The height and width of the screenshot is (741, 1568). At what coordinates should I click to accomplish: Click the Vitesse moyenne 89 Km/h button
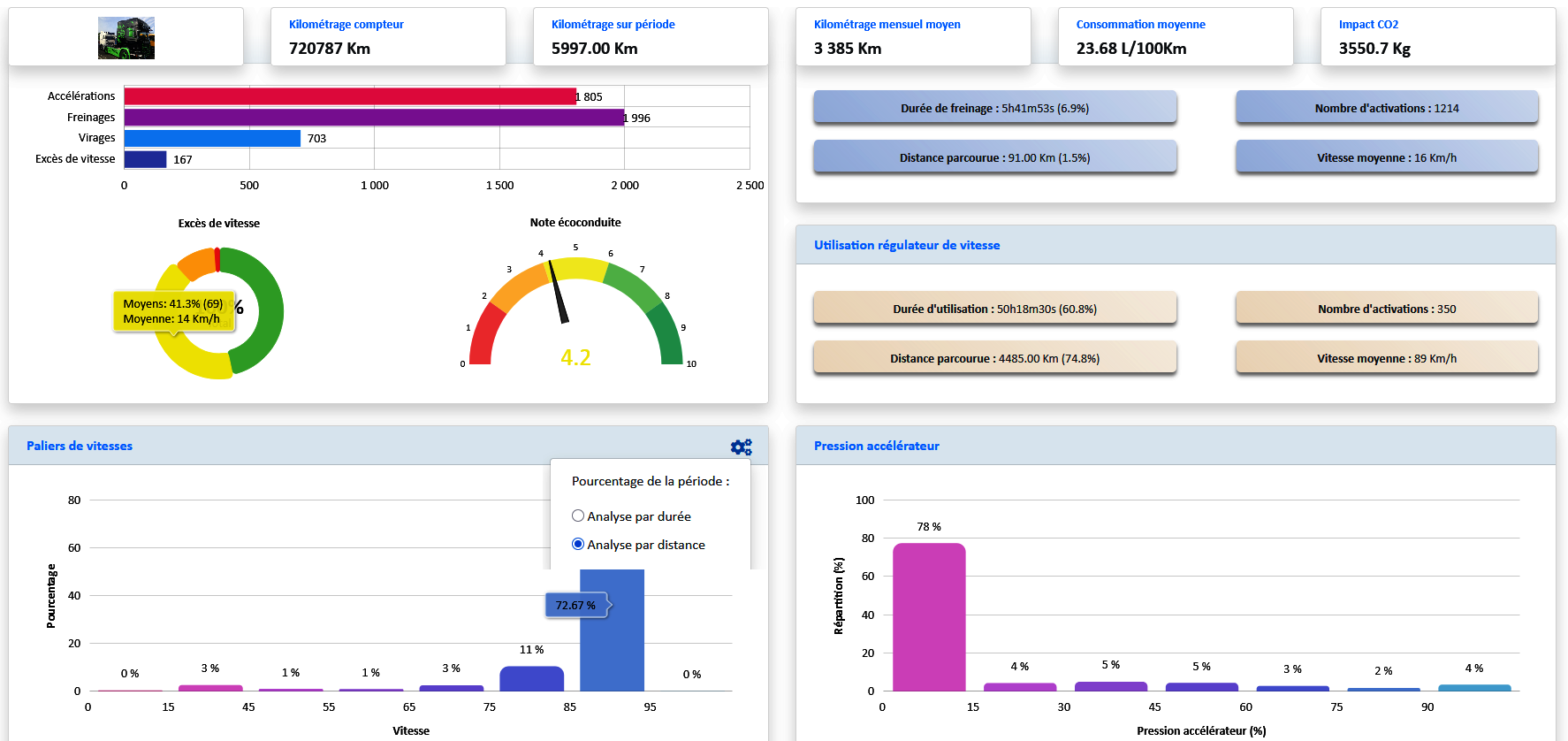1386,358
